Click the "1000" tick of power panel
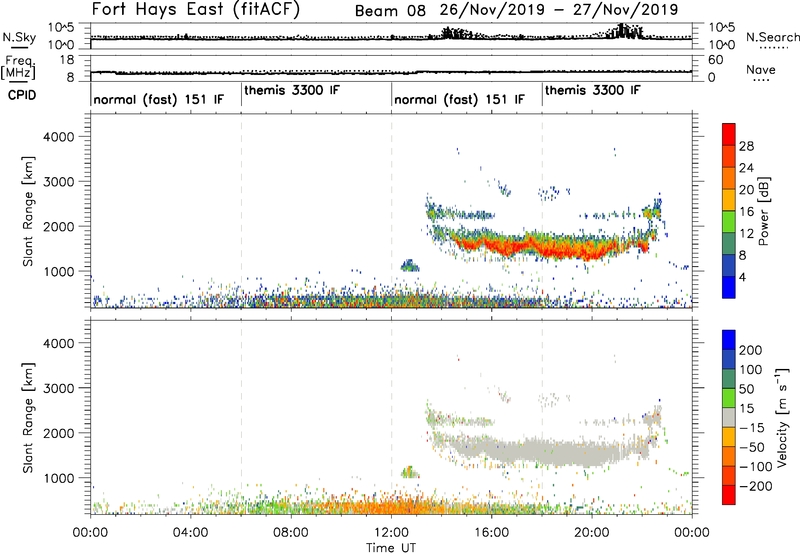Screen dimensions: 800x554 [58, 271]
